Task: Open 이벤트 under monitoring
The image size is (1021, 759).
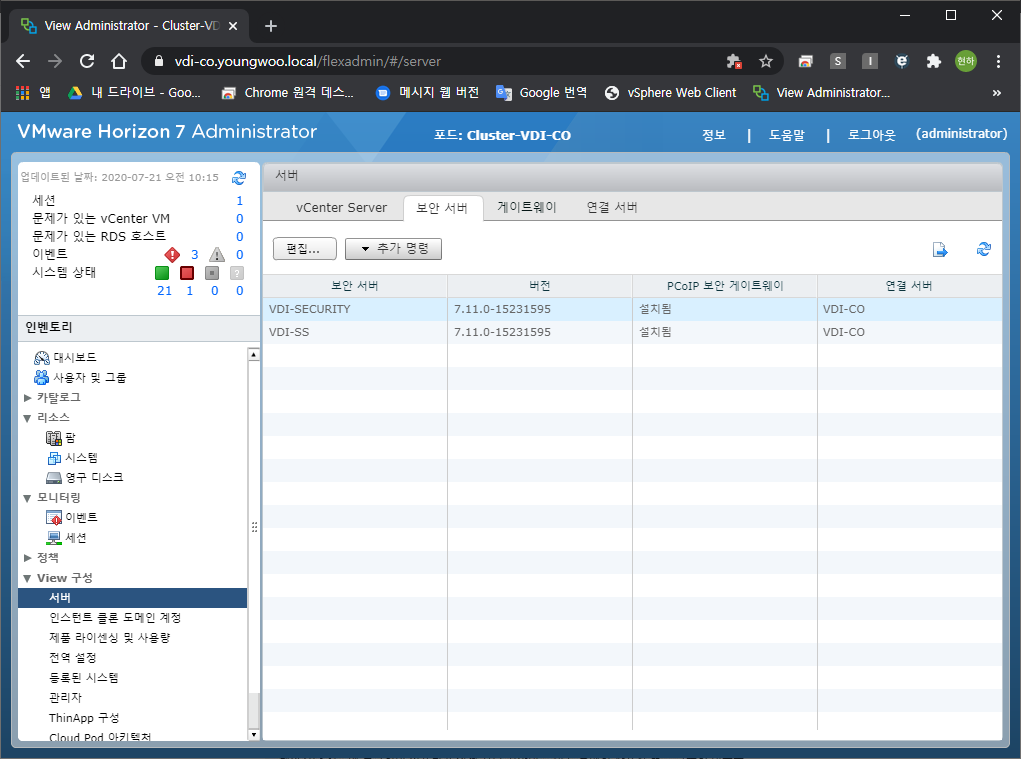Action: (72, 518)
